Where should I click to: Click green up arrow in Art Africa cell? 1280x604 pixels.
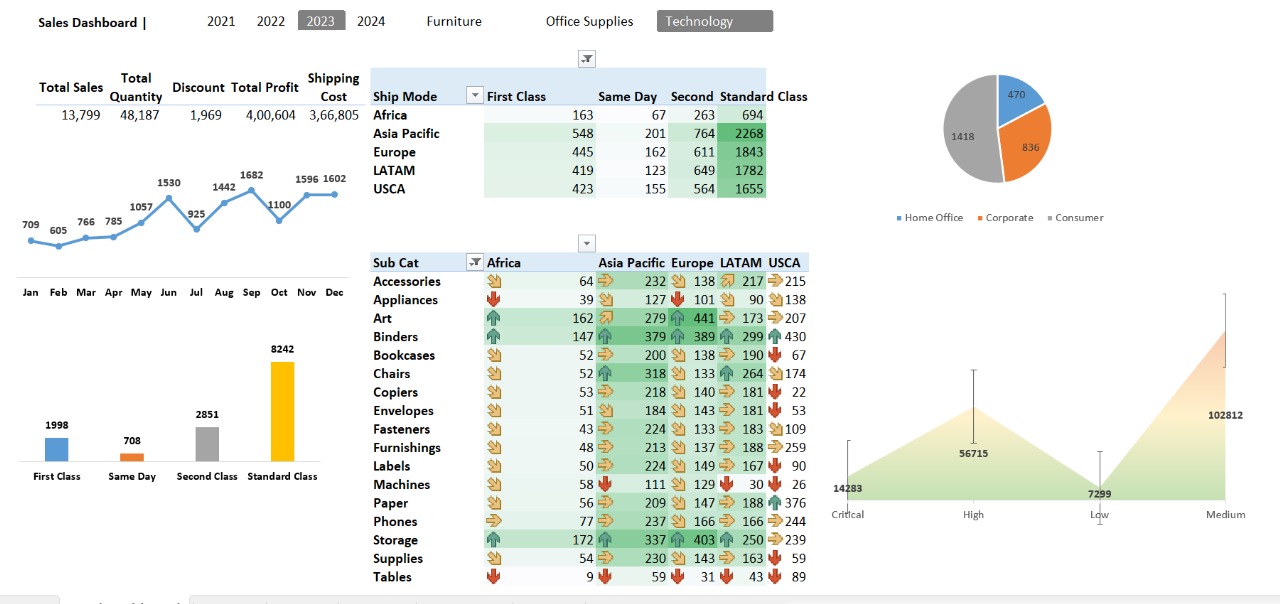point(493,318)
